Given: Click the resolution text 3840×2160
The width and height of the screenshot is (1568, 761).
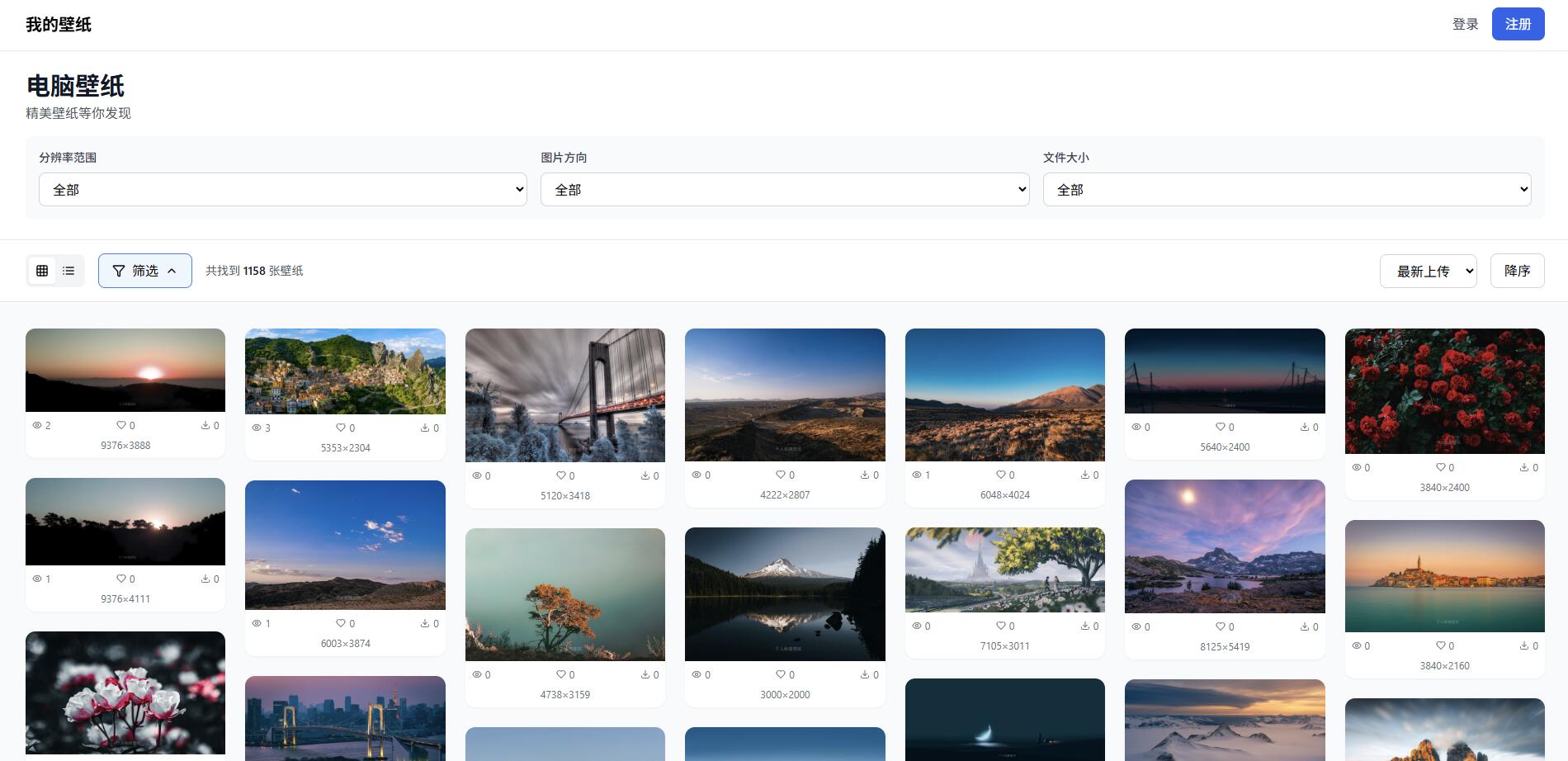Looking at the screenshot, I should [x=1444, y=665].
